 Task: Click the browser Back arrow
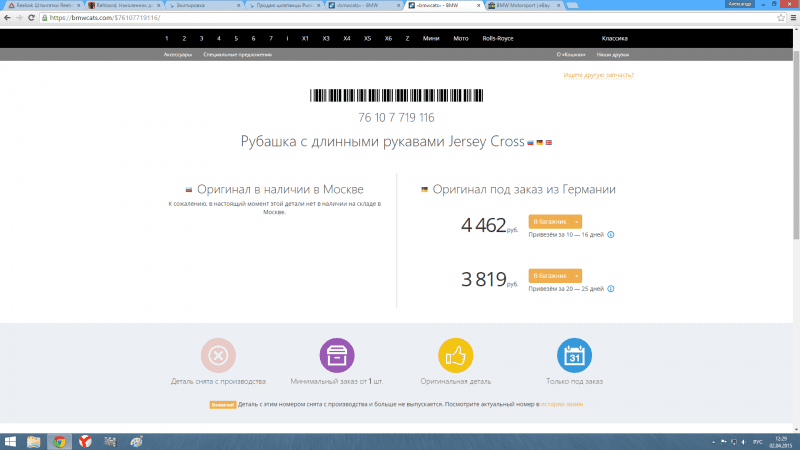(7, 17)
